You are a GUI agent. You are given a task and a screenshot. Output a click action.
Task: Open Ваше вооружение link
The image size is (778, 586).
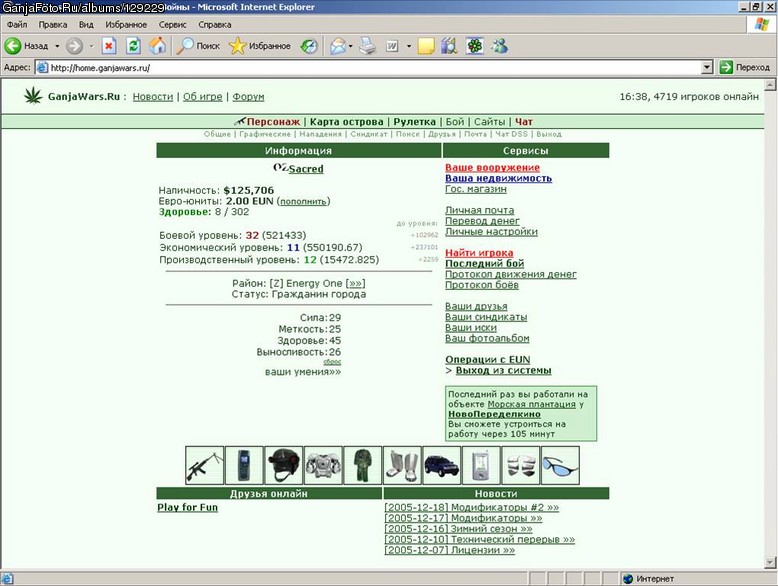pyautogui.click(x=492, y=168)
